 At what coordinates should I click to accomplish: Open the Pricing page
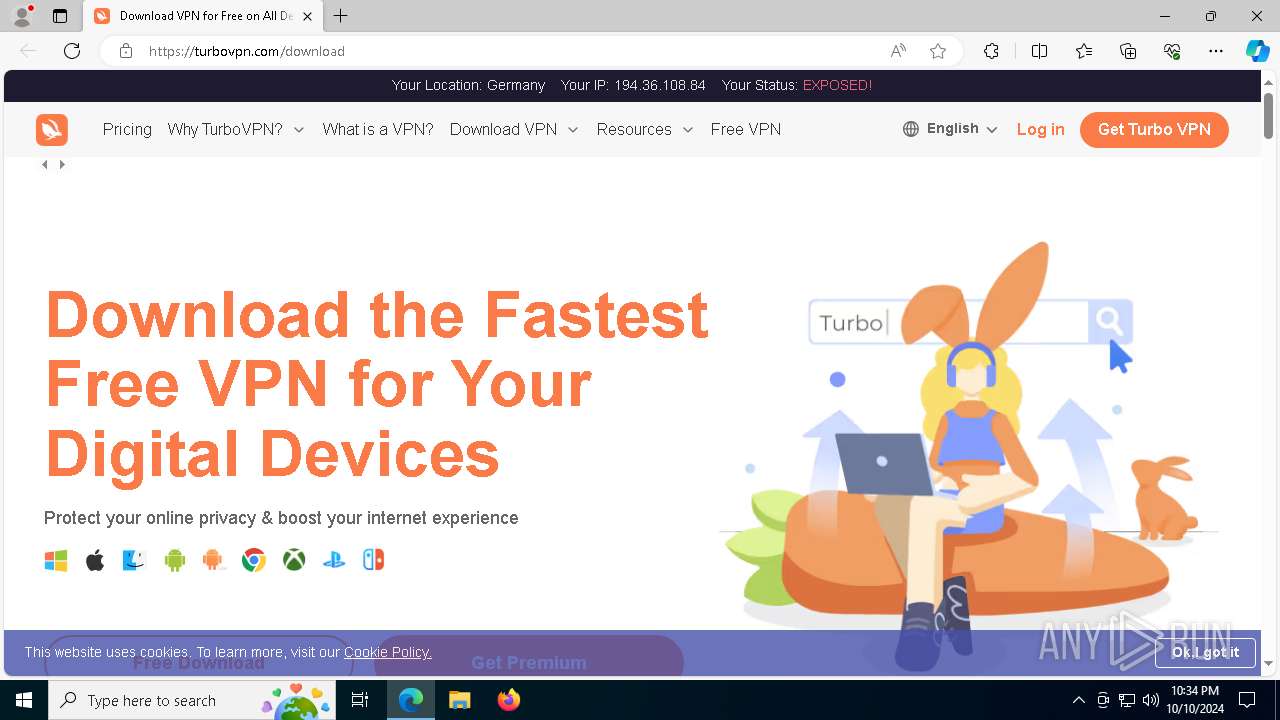[127, 129]
